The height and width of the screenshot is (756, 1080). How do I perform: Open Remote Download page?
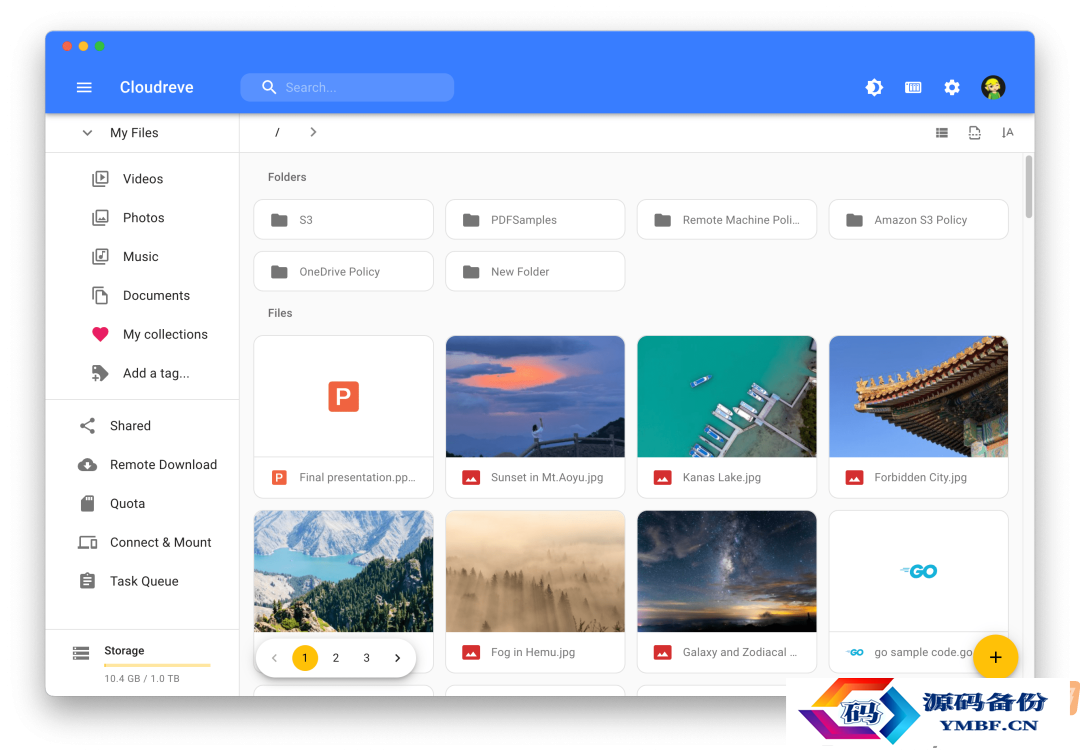[143, 465]
